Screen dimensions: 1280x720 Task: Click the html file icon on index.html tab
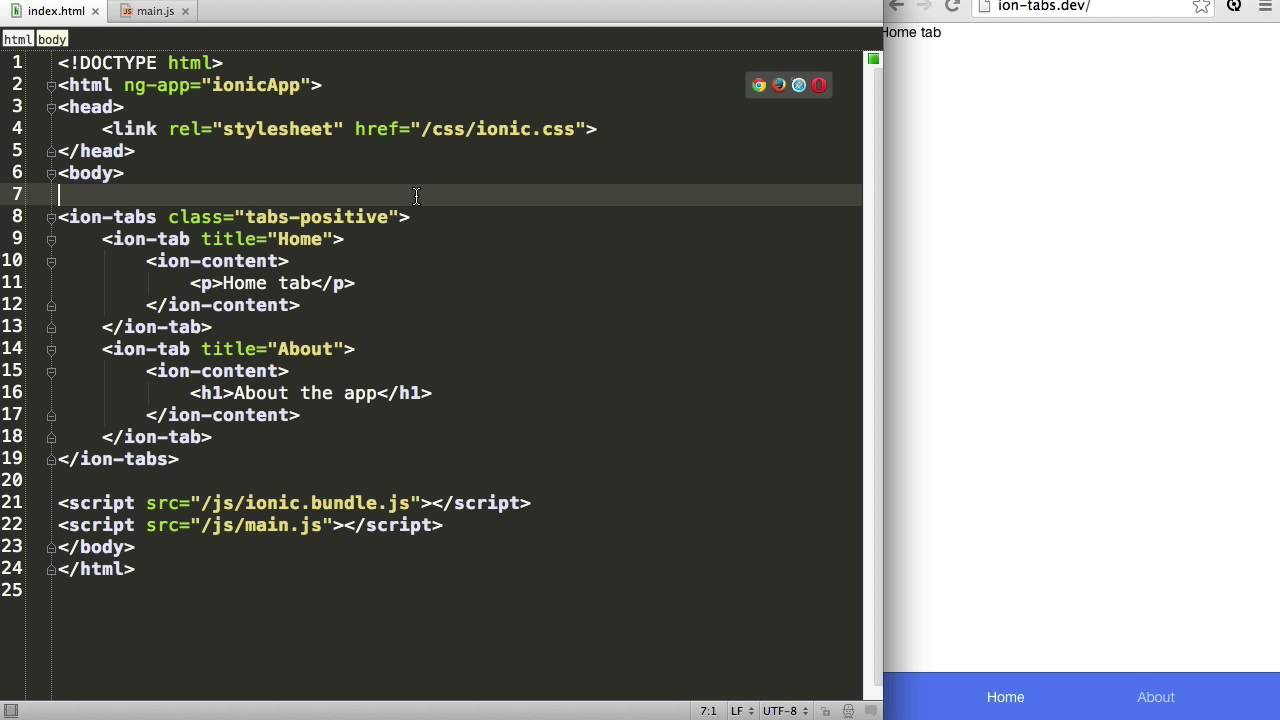click(x=16, y=11)
